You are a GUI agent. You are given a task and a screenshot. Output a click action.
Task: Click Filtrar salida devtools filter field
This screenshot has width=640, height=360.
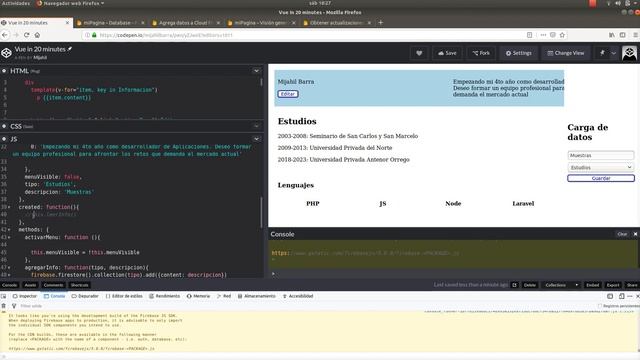[x=306, y=306]
